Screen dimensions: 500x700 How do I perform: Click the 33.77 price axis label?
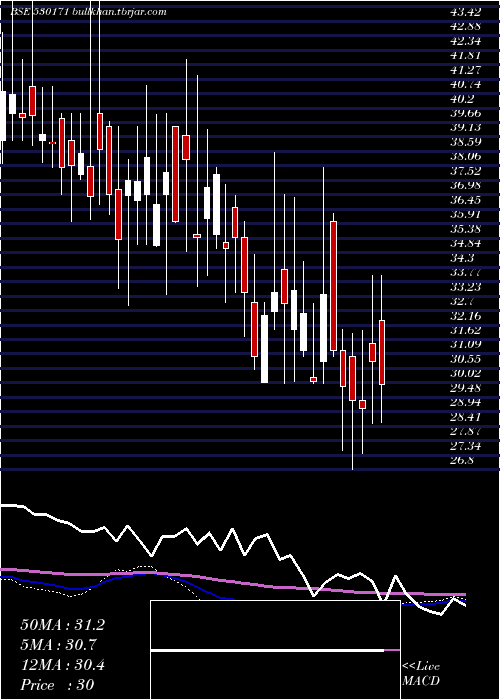(466, 272)
